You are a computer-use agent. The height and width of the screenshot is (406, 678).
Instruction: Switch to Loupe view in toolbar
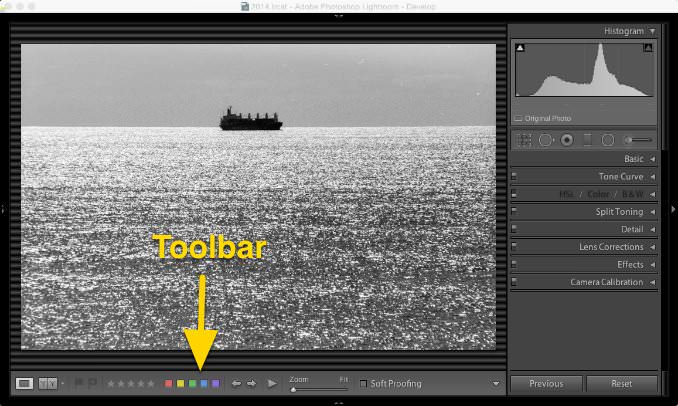click(x=24, y=384)
